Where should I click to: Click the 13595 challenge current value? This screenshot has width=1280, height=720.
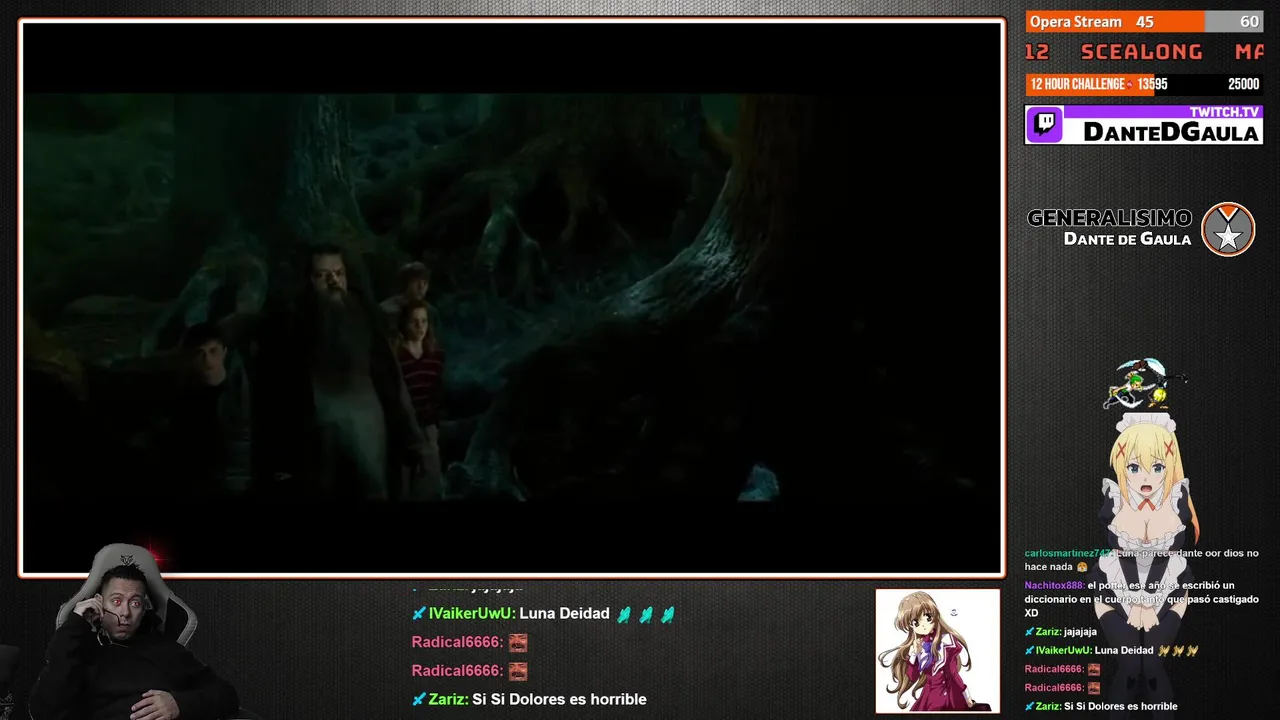1152,84
